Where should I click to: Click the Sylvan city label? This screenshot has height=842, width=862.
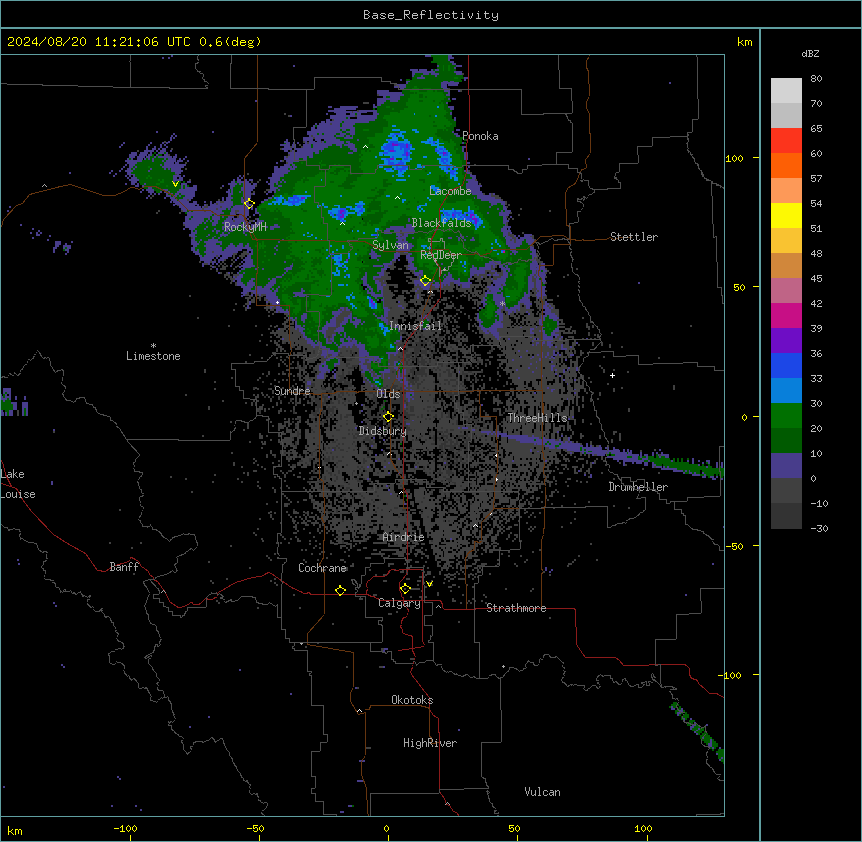[390, 245]
